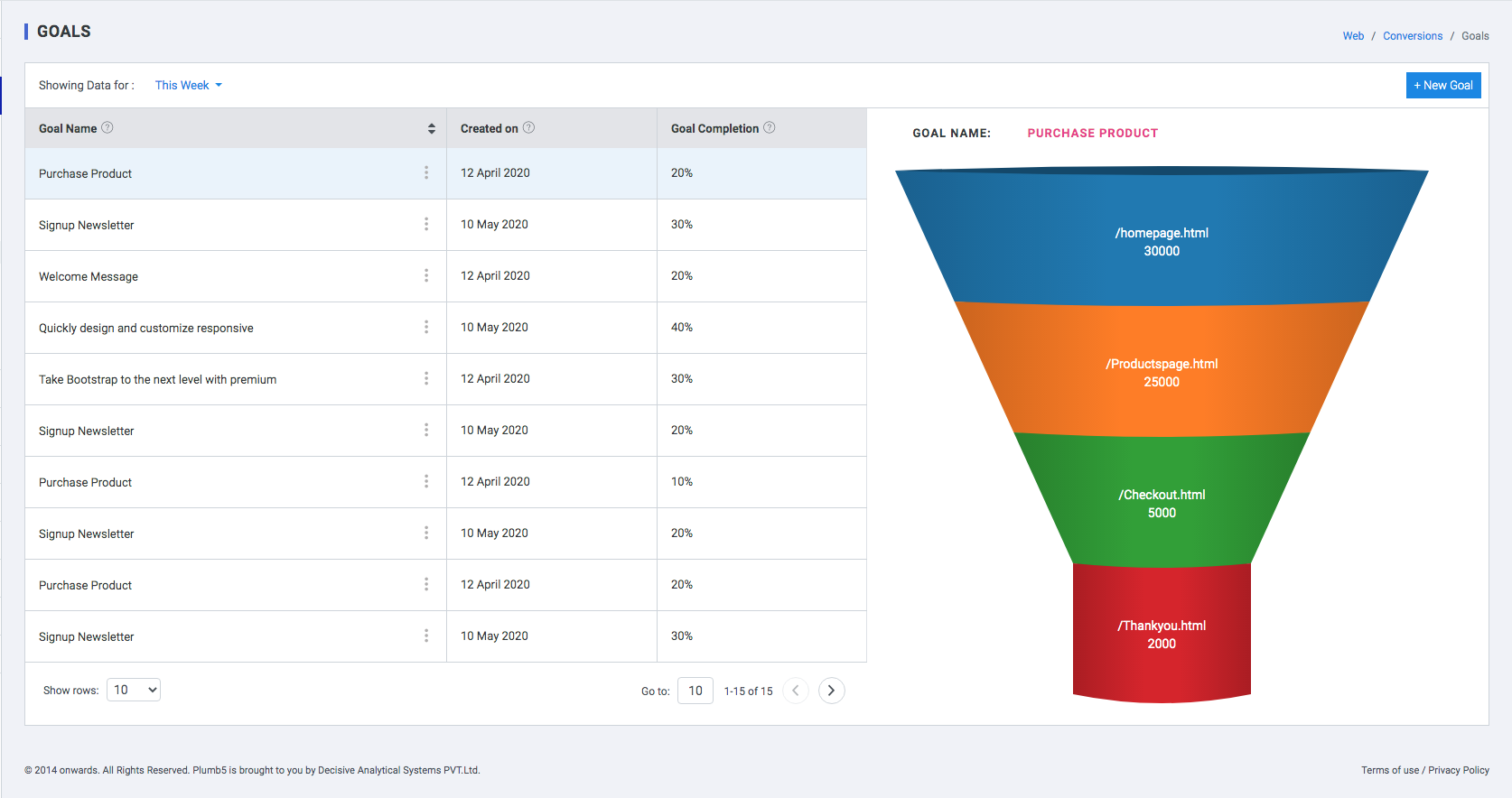Click the Goal Name column header

[236, 128]
